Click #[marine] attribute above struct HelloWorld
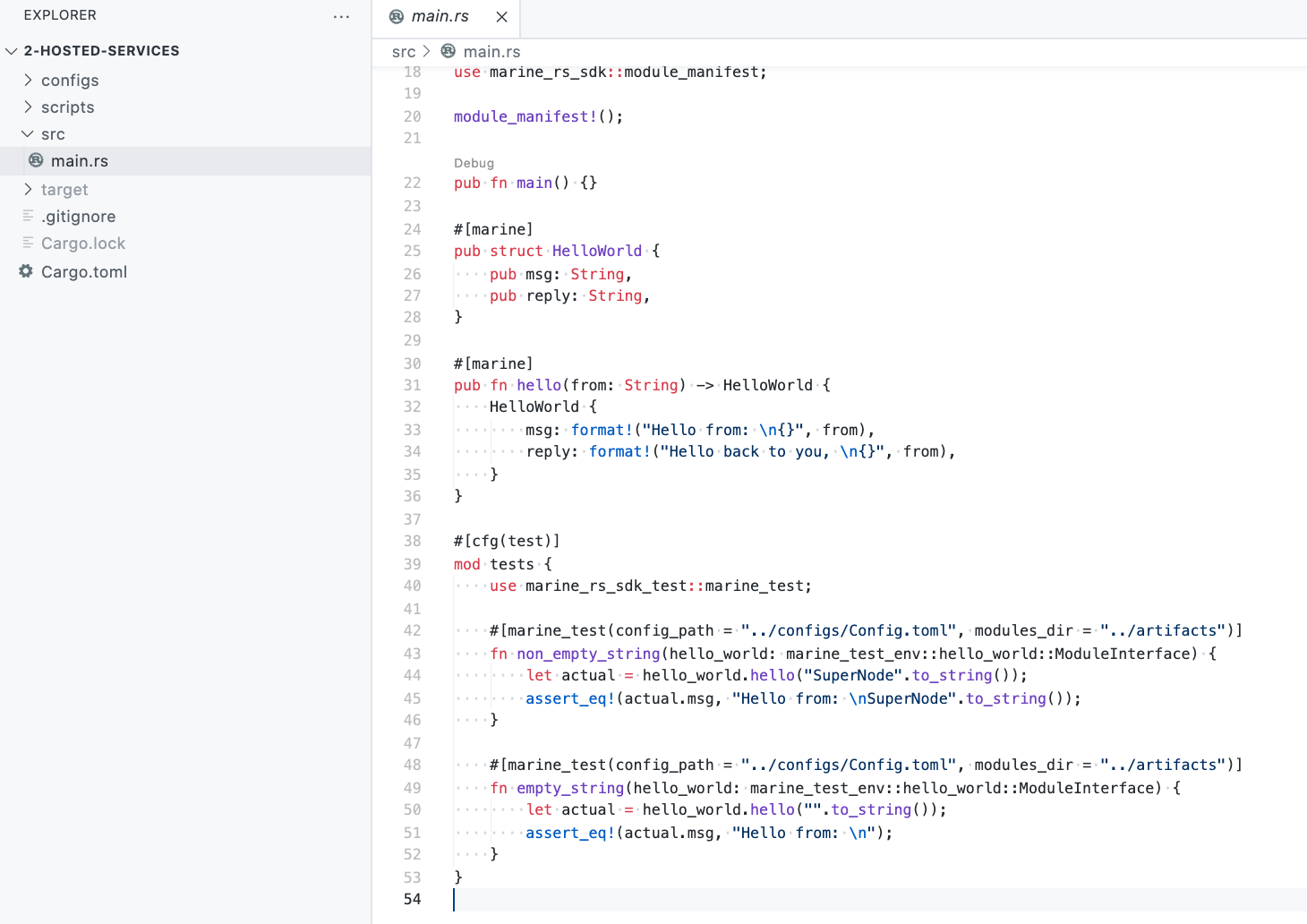 pyautogui.click(x=493, y=229)
